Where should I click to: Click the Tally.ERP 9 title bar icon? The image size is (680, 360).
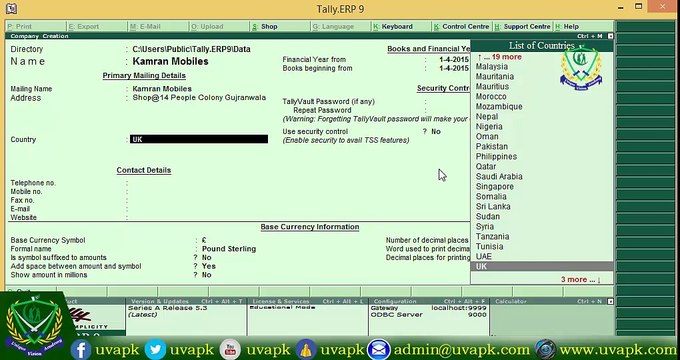[x=11, y=8]
